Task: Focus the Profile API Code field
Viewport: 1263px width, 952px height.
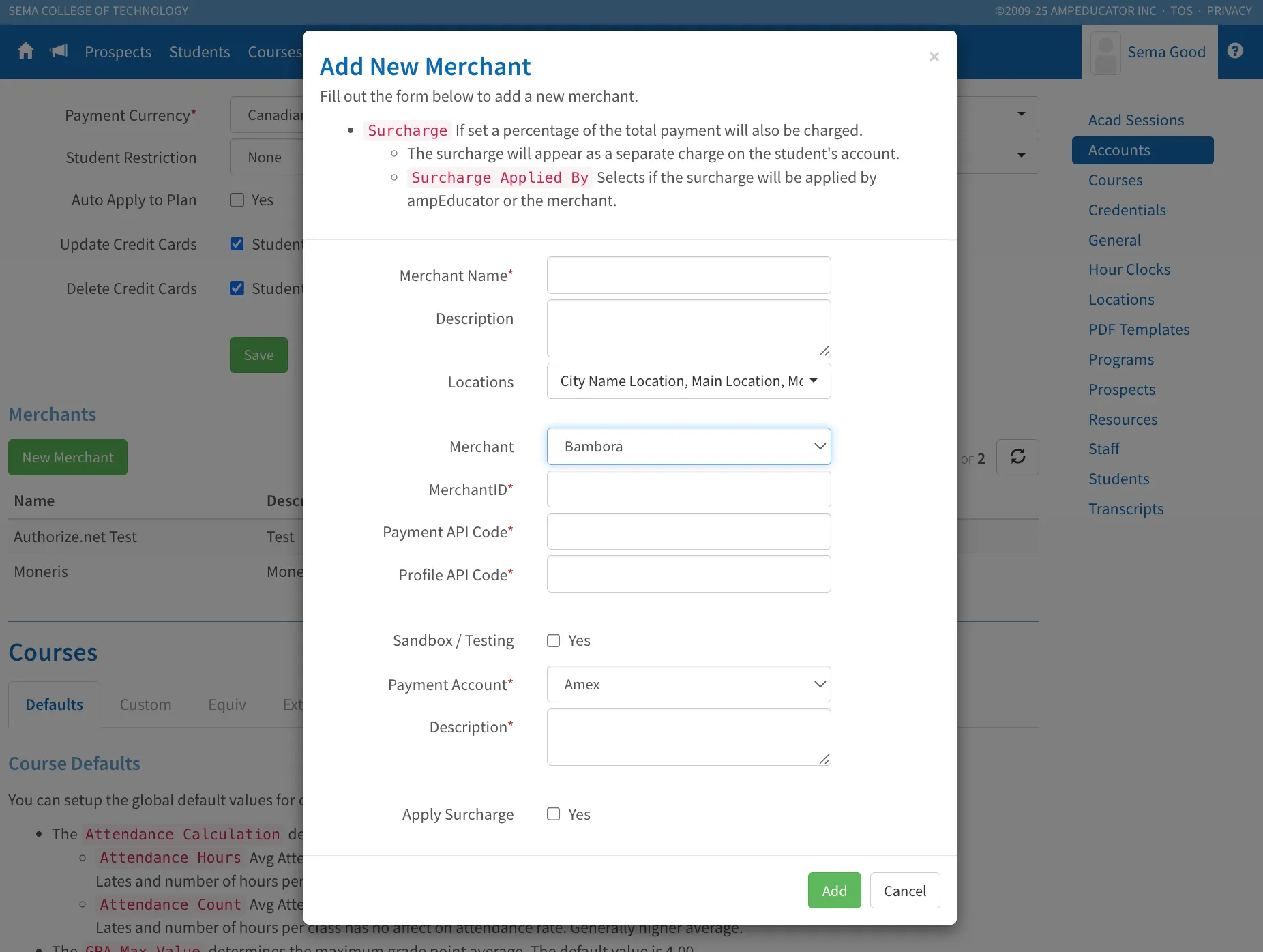Action: pyautogui.click(x=689, y=574)
